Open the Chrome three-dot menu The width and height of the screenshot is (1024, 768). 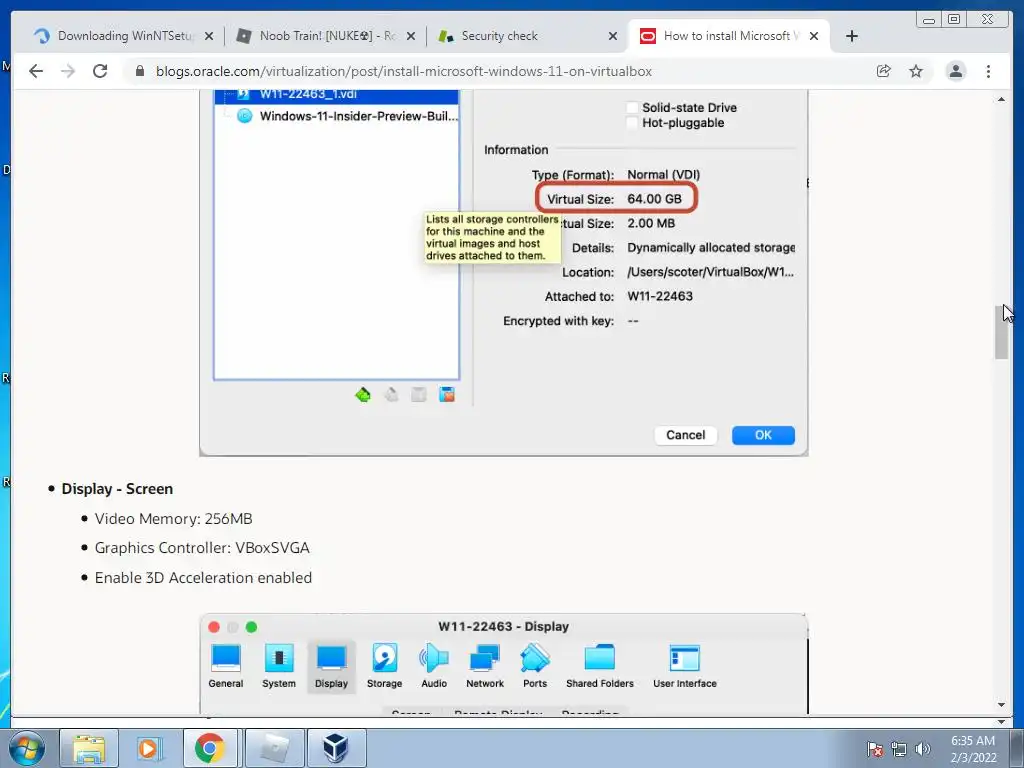pos(988,71)
